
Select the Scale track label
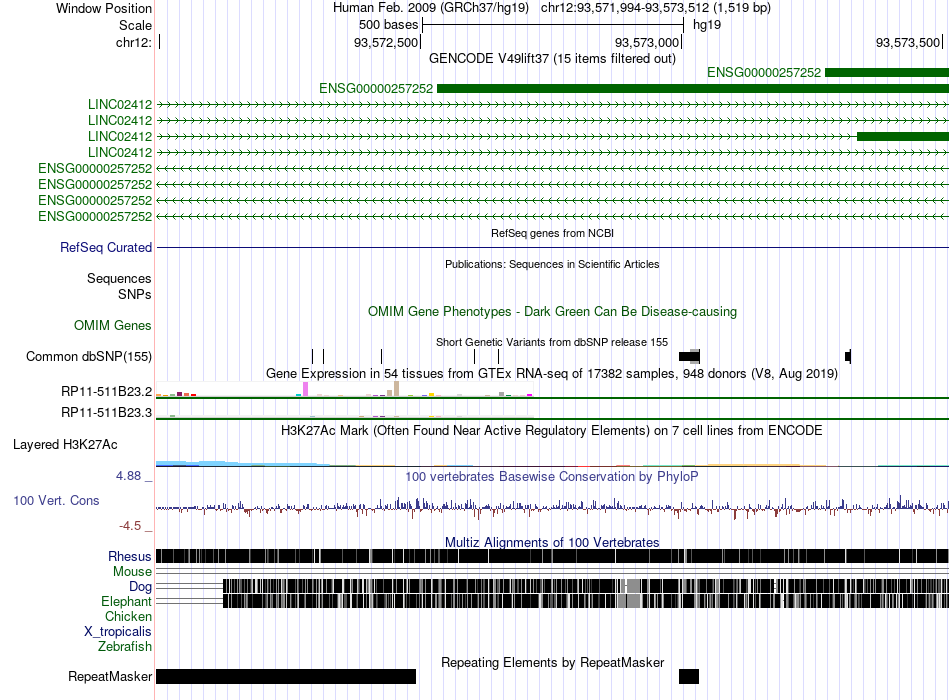point(135,25)
